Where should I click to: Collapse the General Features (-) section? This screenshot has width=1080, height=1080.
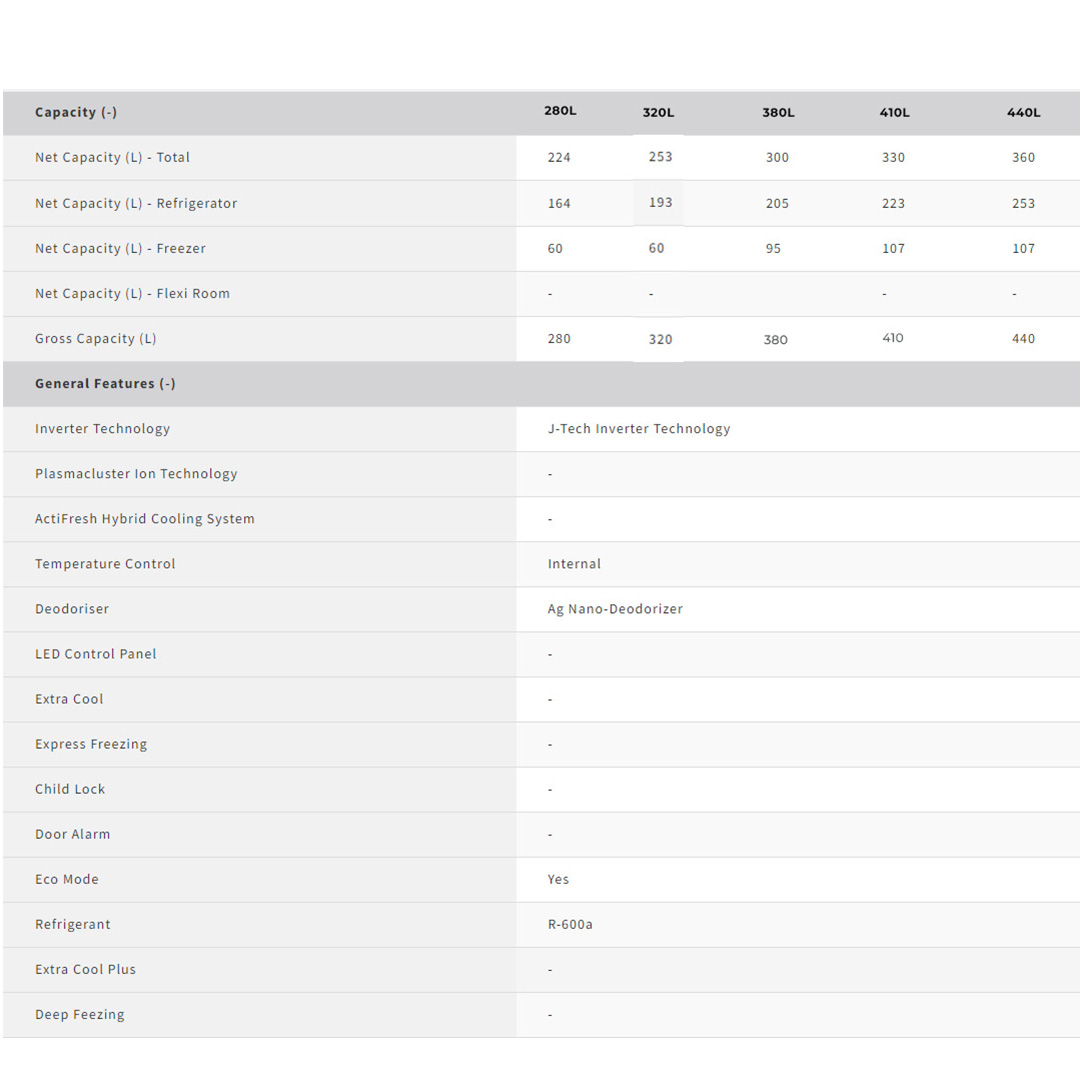(105, 384)
